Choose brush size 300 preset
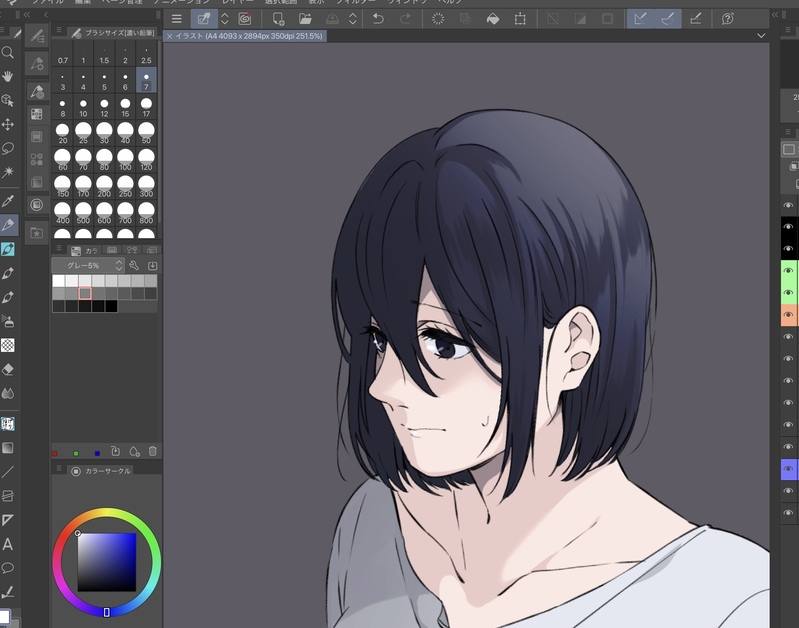The width and height of the screenshot is (799, 628). [146, 187]
